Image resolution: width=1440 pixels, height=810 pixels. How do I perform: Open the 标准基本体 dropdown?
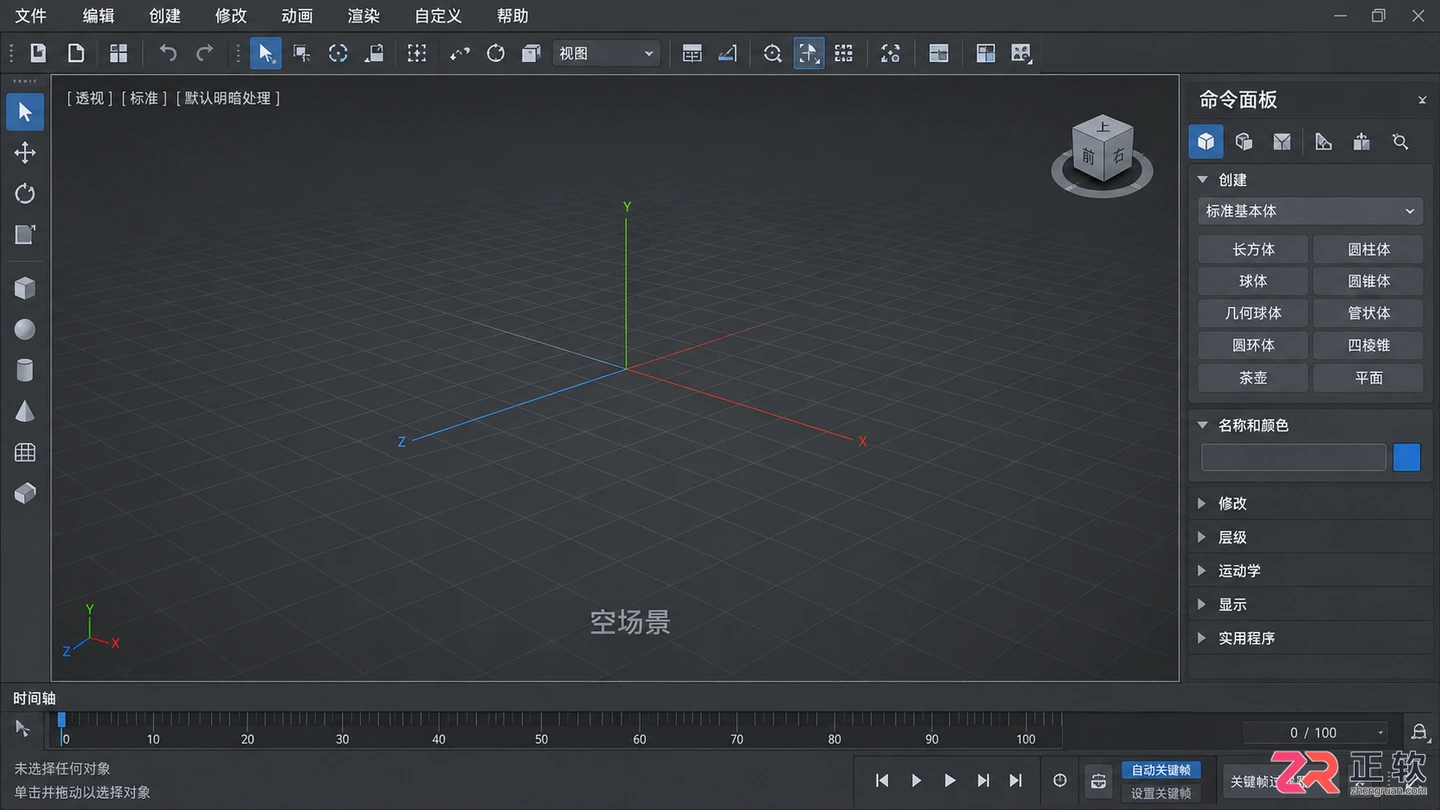(1310, 211)
